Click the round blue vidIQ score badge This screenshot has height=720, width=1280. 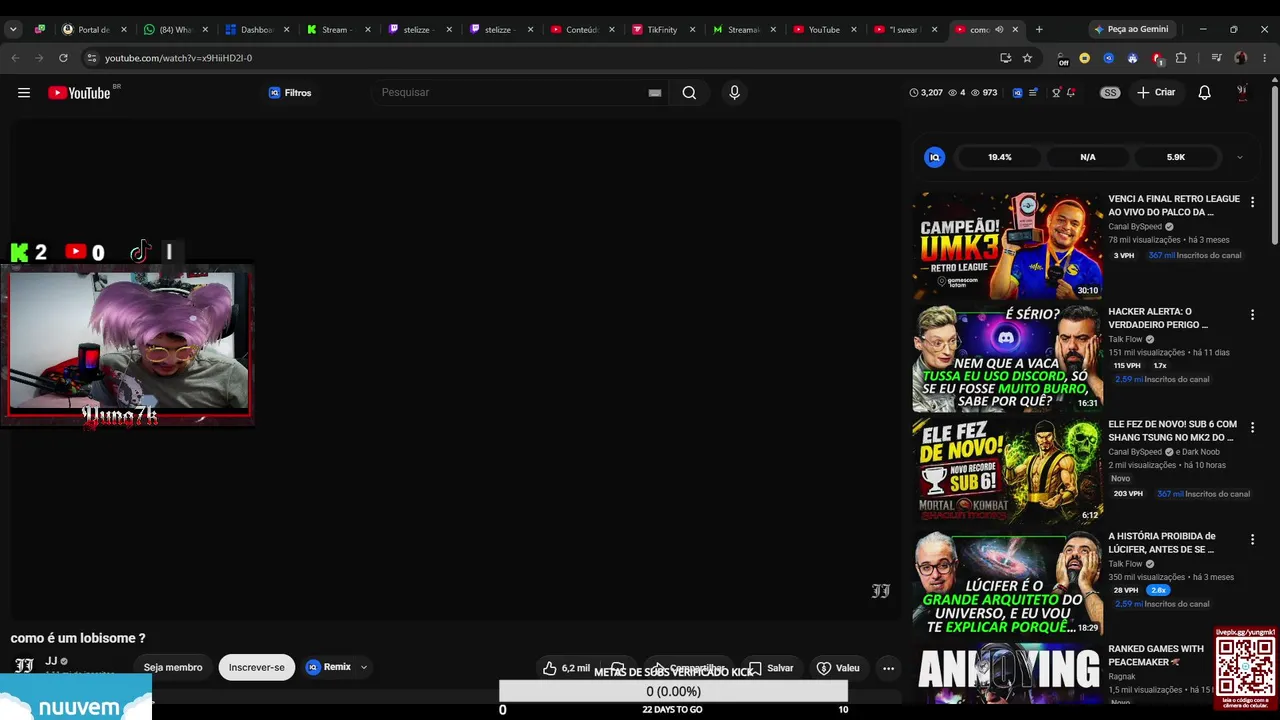click(x=935, y=157)
